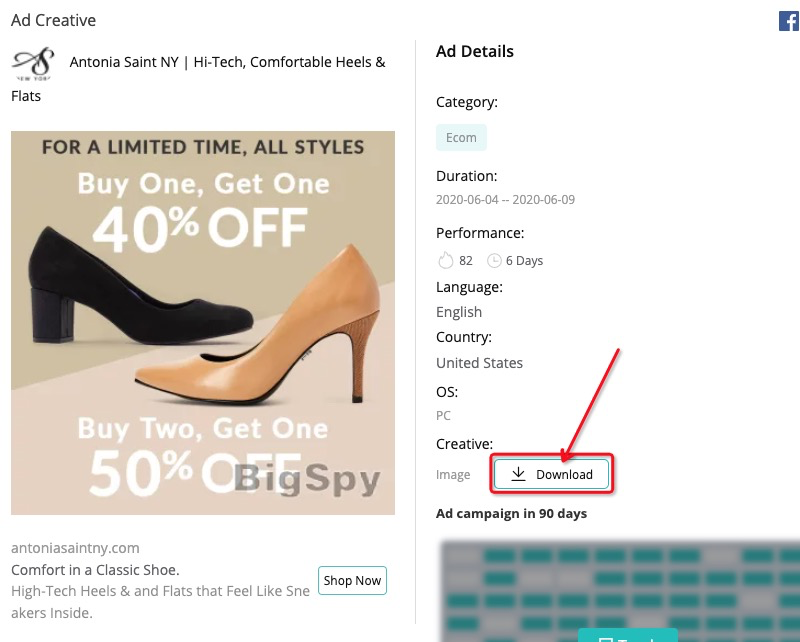Click the Facebook icon at top right
The width and height of the screenshot is (800, 642).
coord(789,21)
